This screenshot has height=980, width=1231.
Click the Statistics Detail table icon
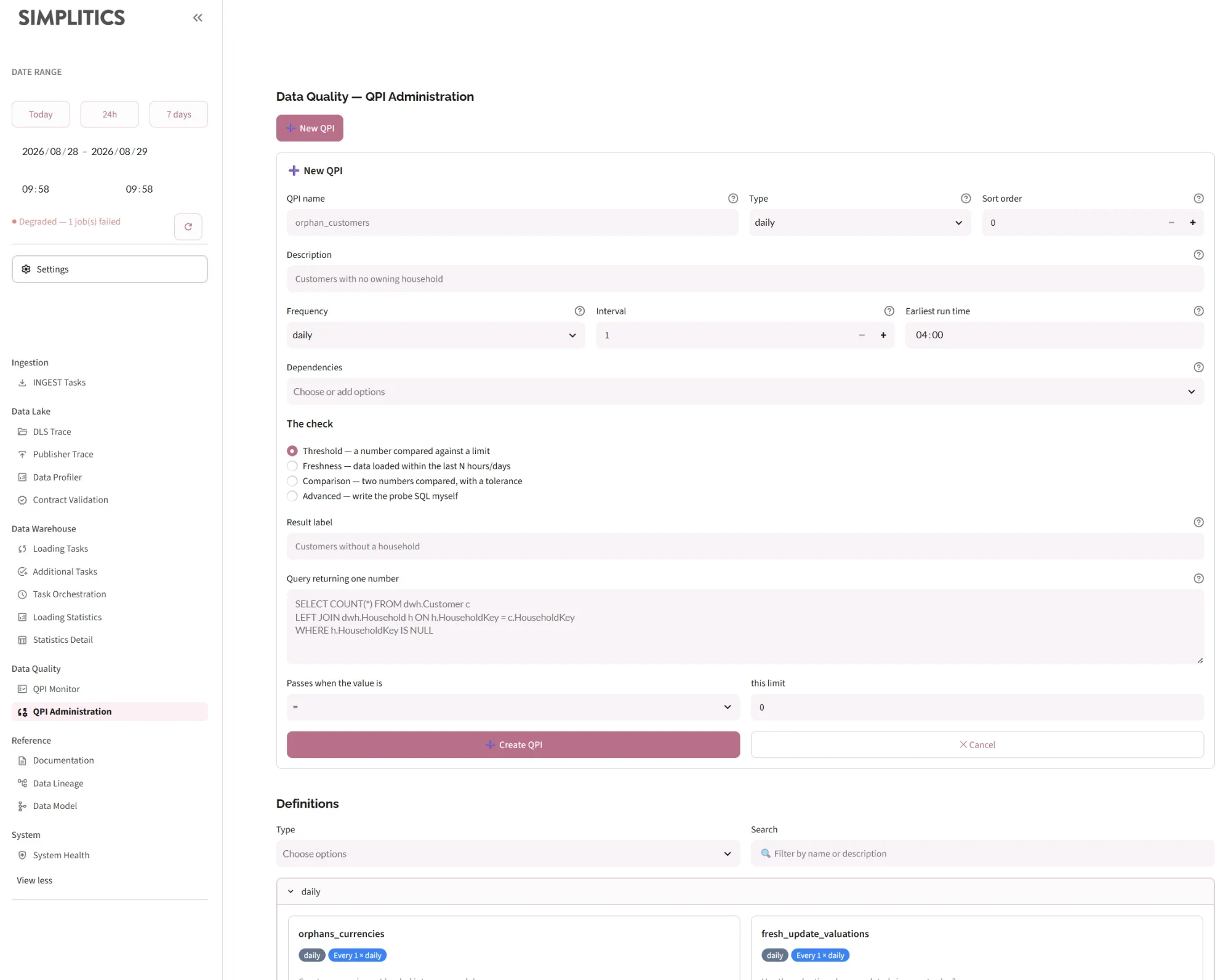click(x=22, y=640)
